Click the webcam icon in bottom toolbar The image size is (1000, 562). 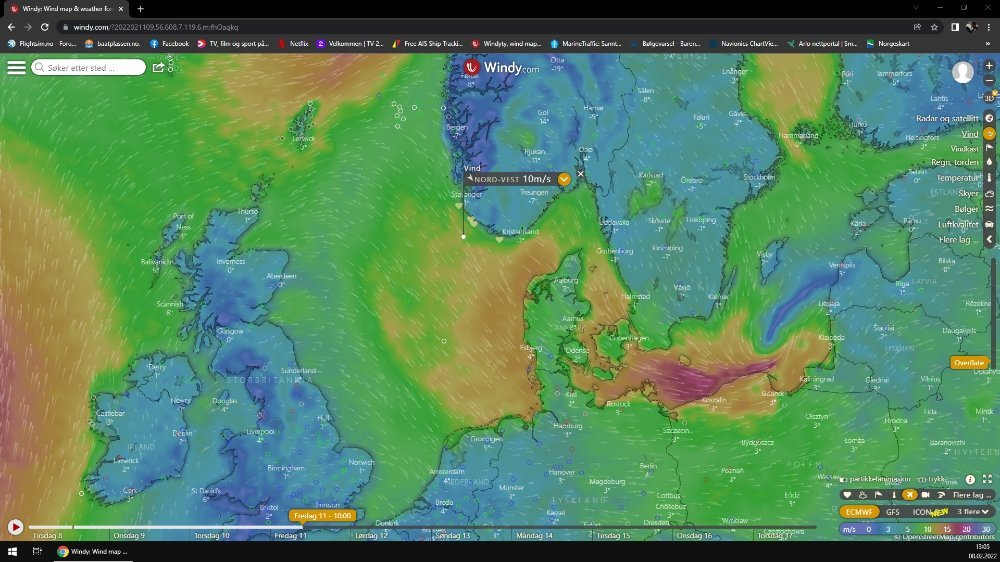tap(925, 495)
